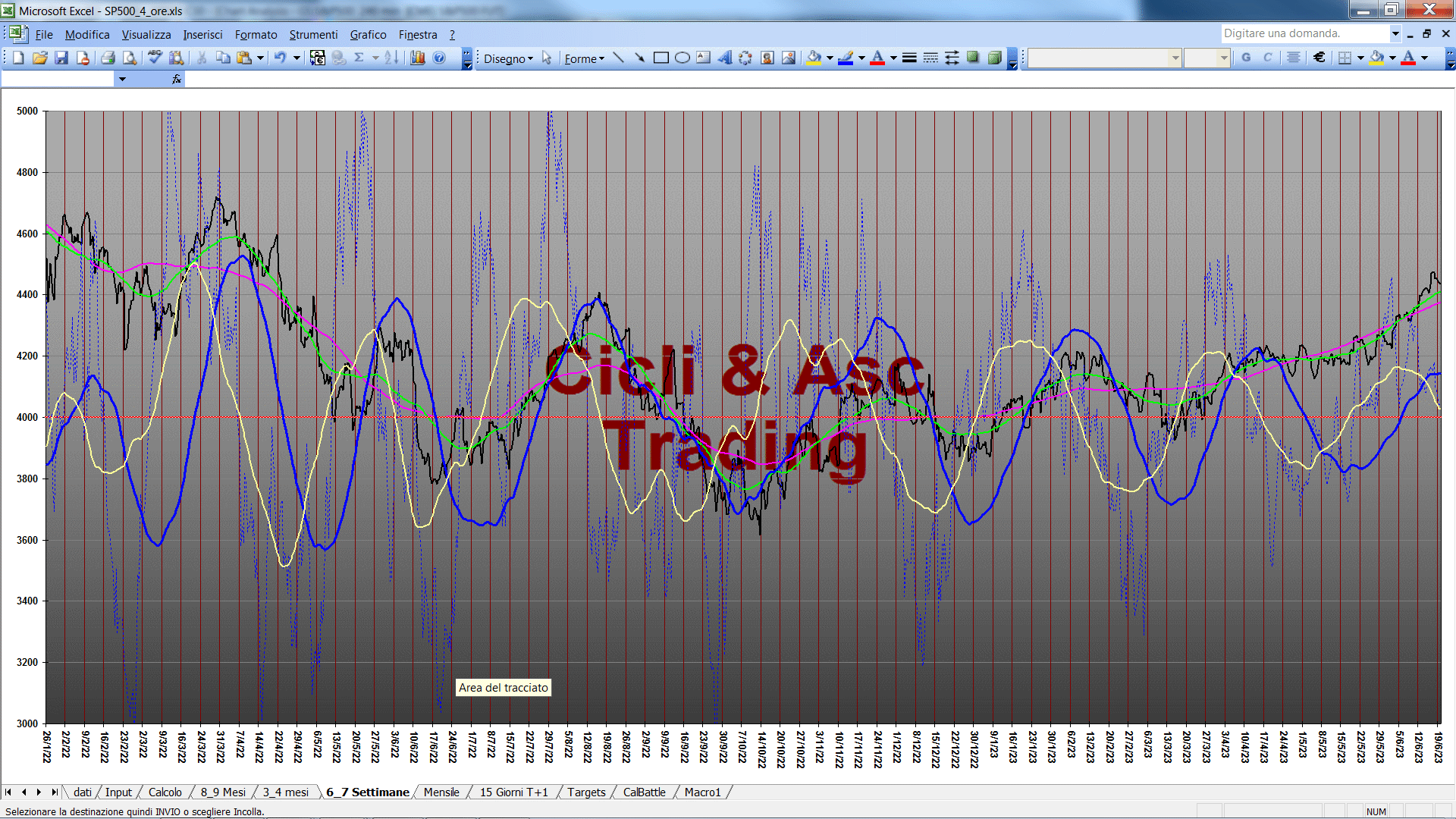Open the Grafico menu
1456x819 pixels.
[368, 35]
